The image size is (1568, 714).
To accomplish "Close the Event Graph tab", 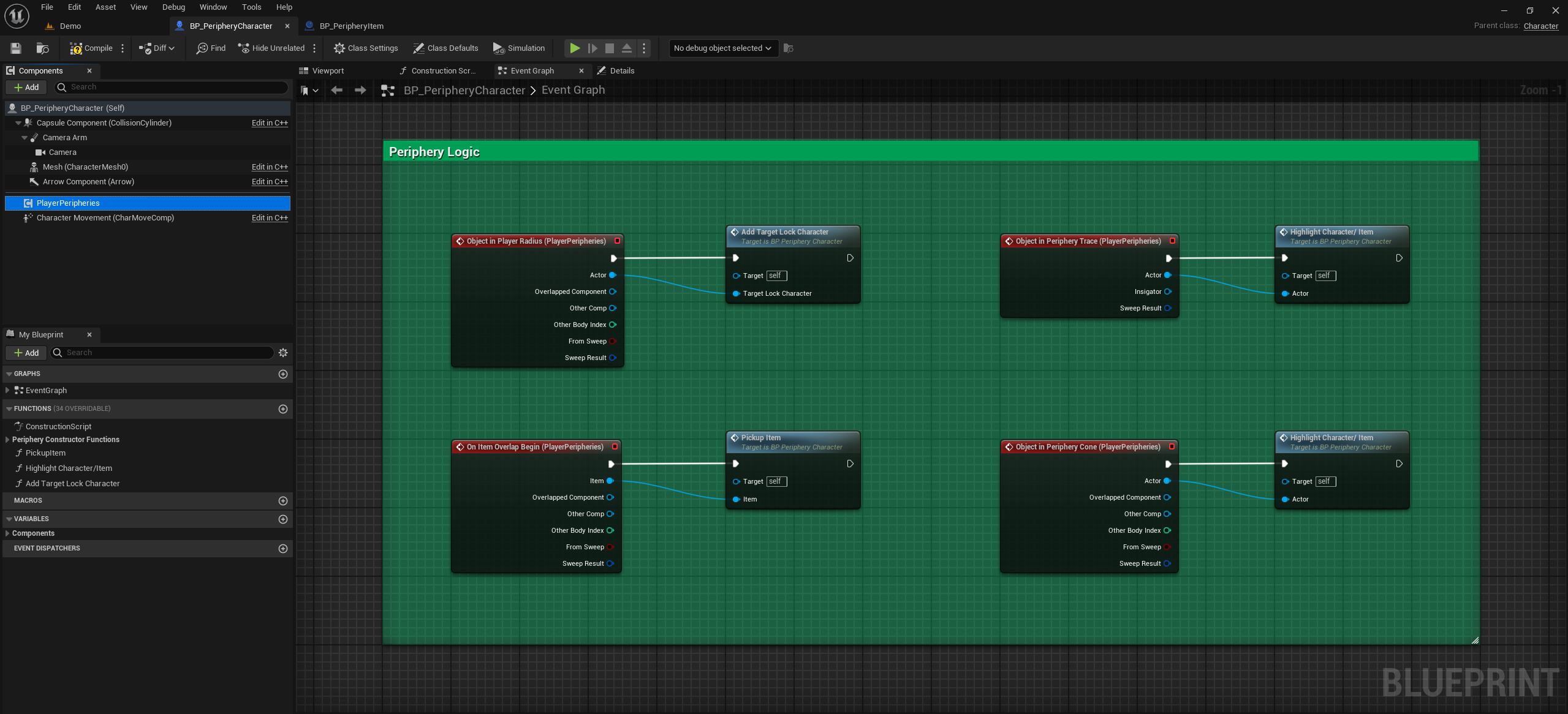I will tap(581, 71).
